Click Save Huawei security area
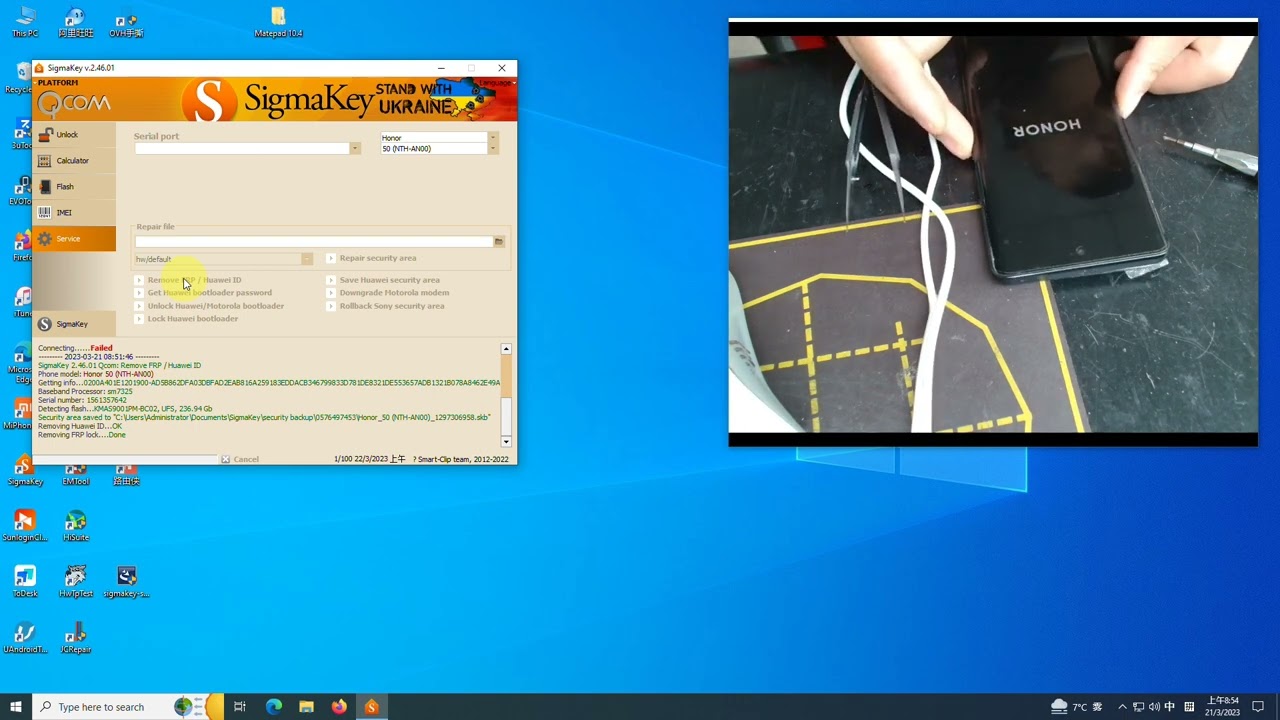 [x=383, y=280]
